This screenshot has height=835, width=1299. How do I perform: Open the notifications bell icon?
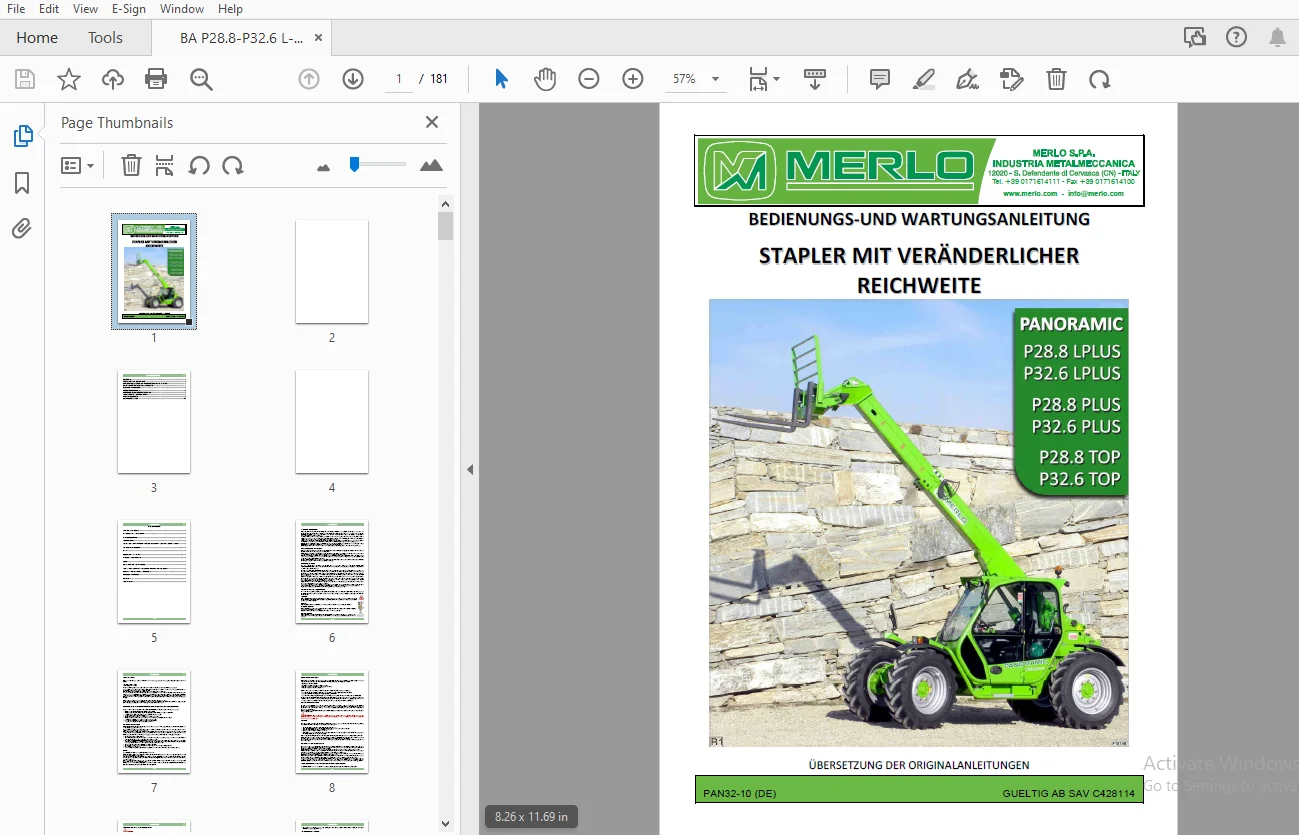pyautogui.click(x=1277, y=38)
